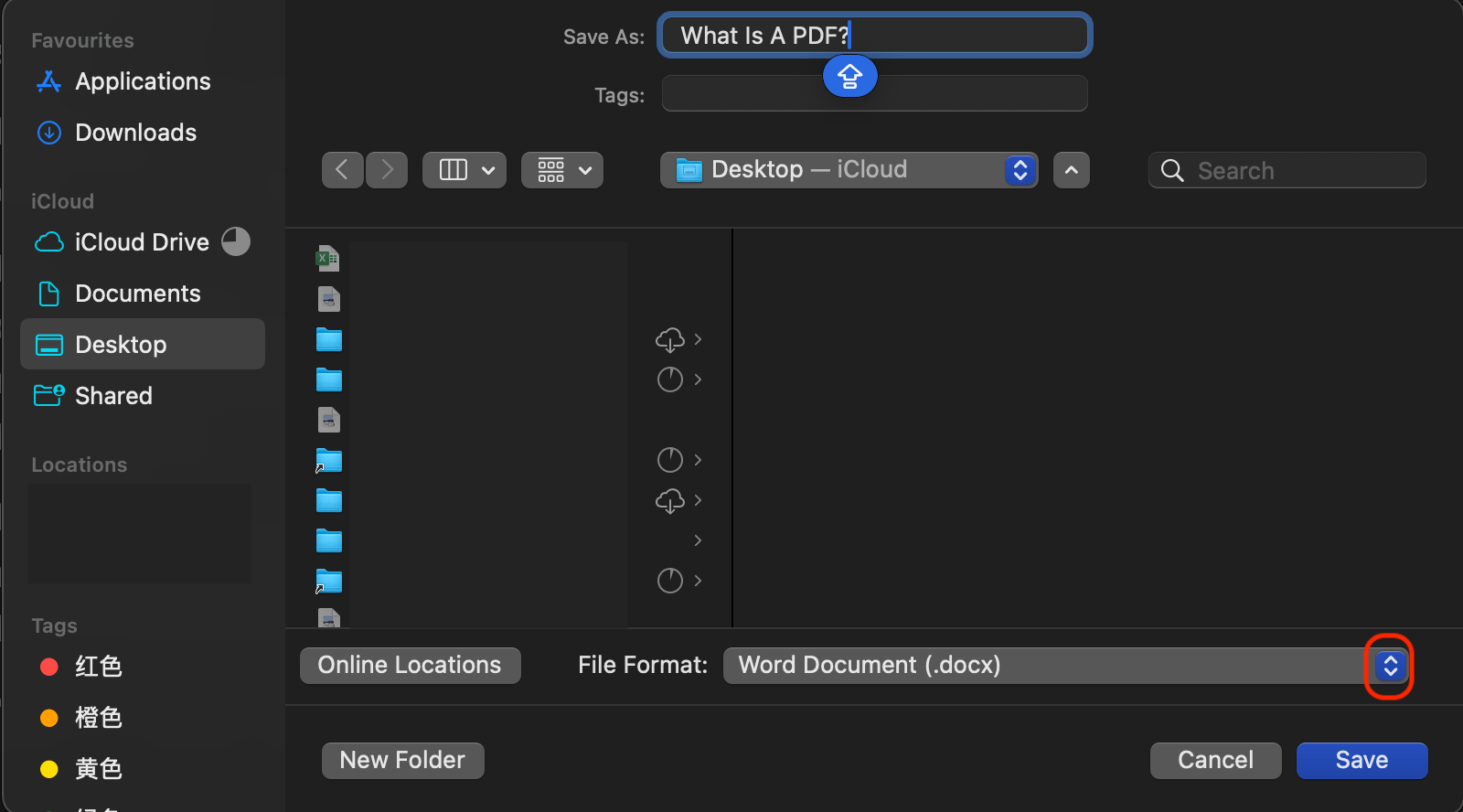This screenshot has width=1463, height=812.
Task: Click the Save button
Action: pyautogui.click(x=1361, y=760)
